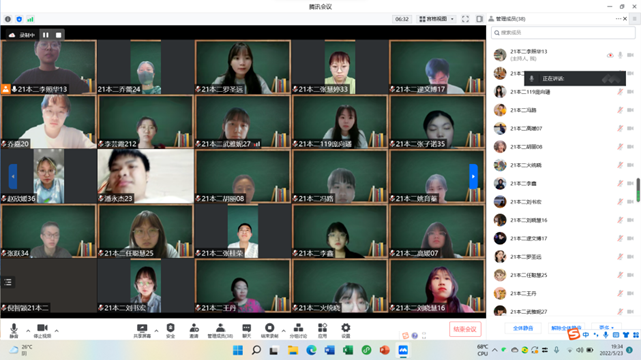Click the mute all members button
641x360 pixels.
pos(523,328)
